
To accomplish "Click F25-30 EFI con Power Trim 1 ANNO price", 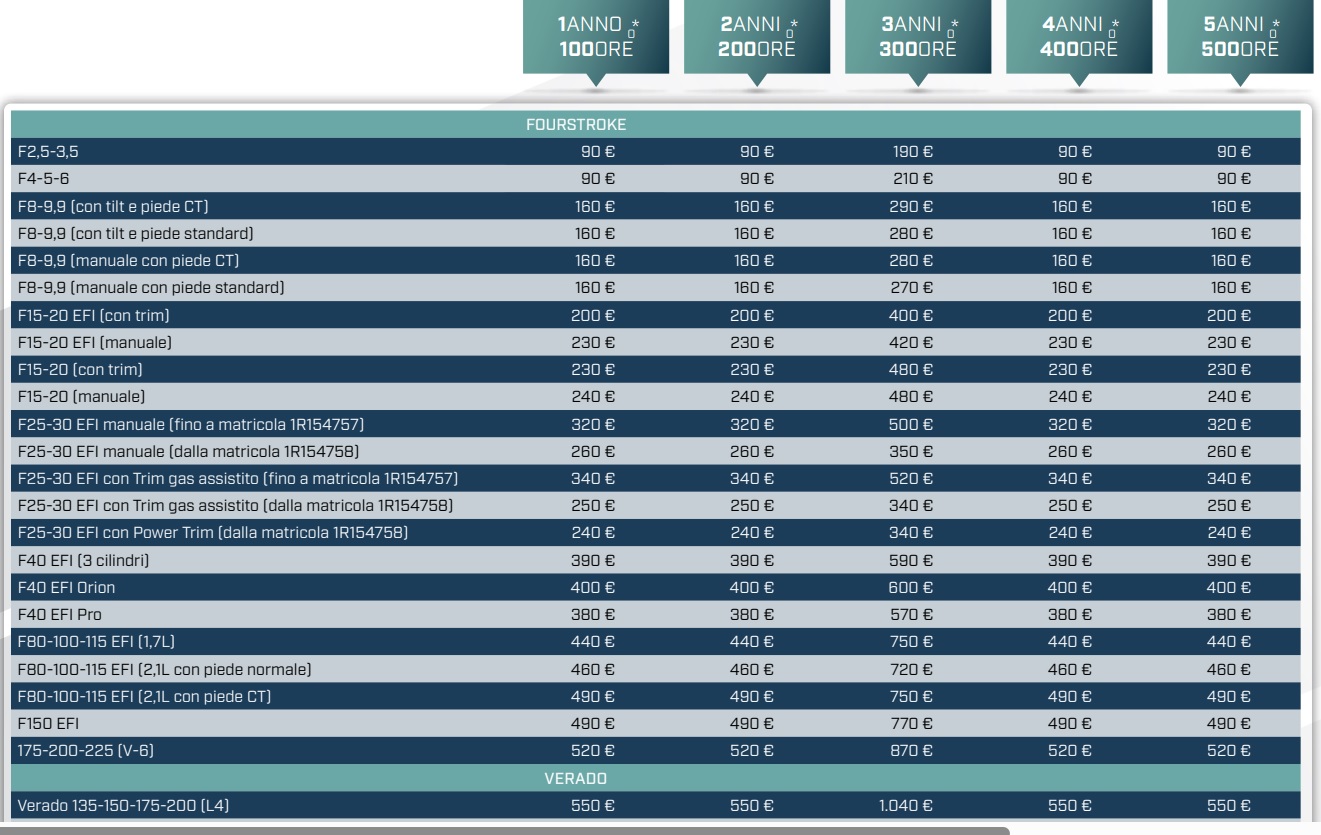I will tap(593, 533).
